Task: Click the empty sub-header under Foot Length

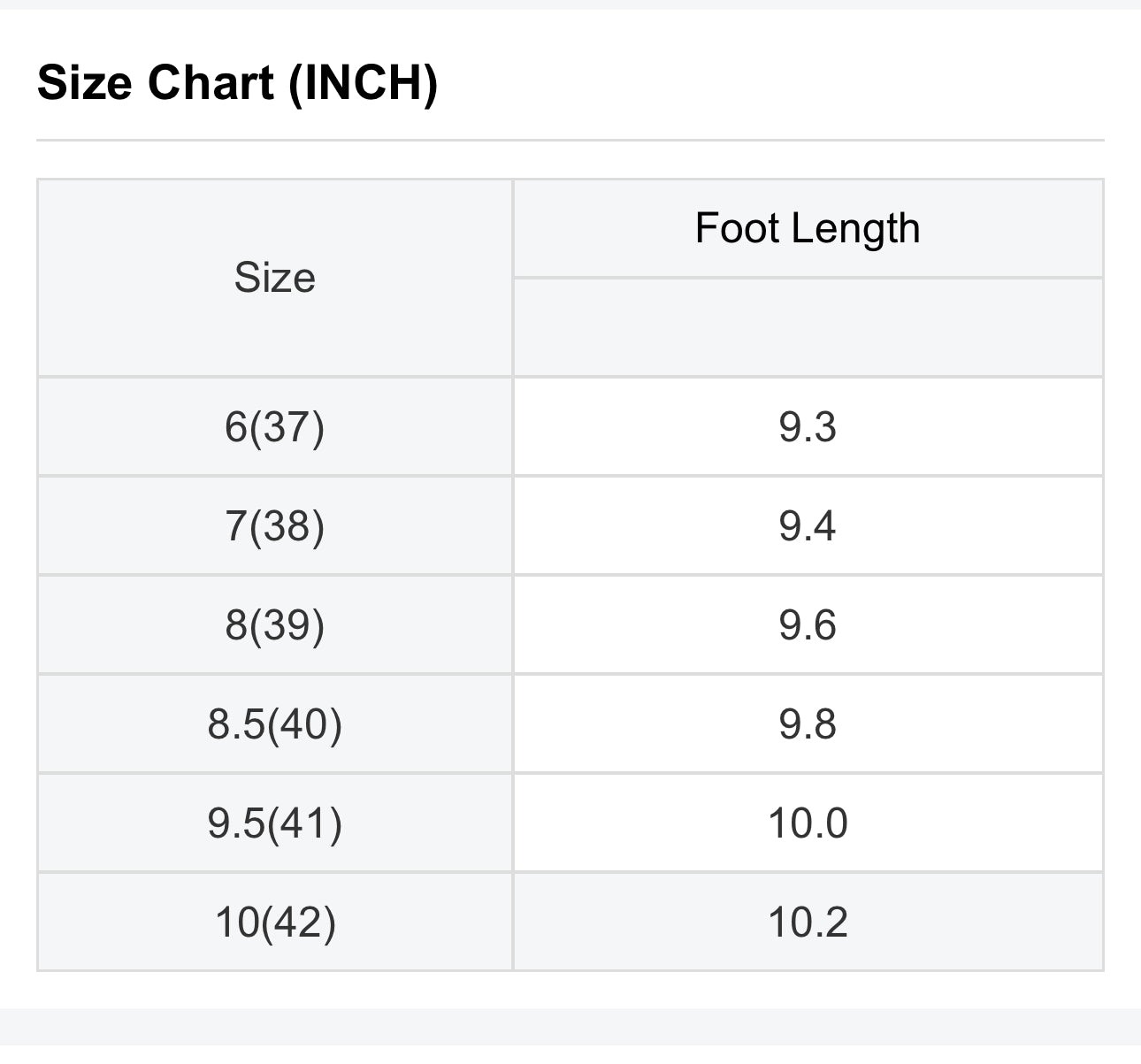Action: [808, 327]
